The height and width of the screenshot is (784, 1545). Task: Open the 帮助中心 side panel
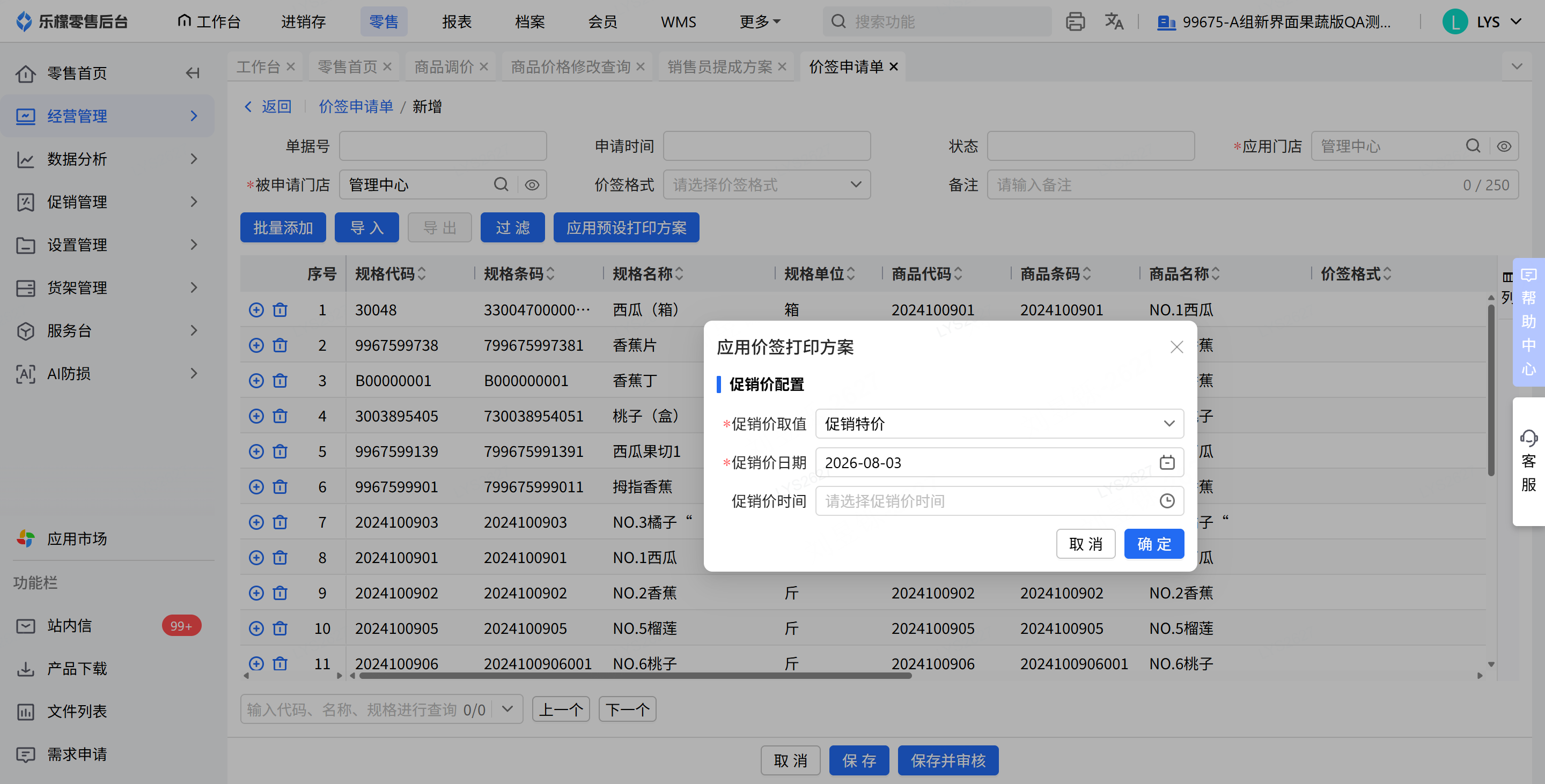click(x=1528, y=322)
